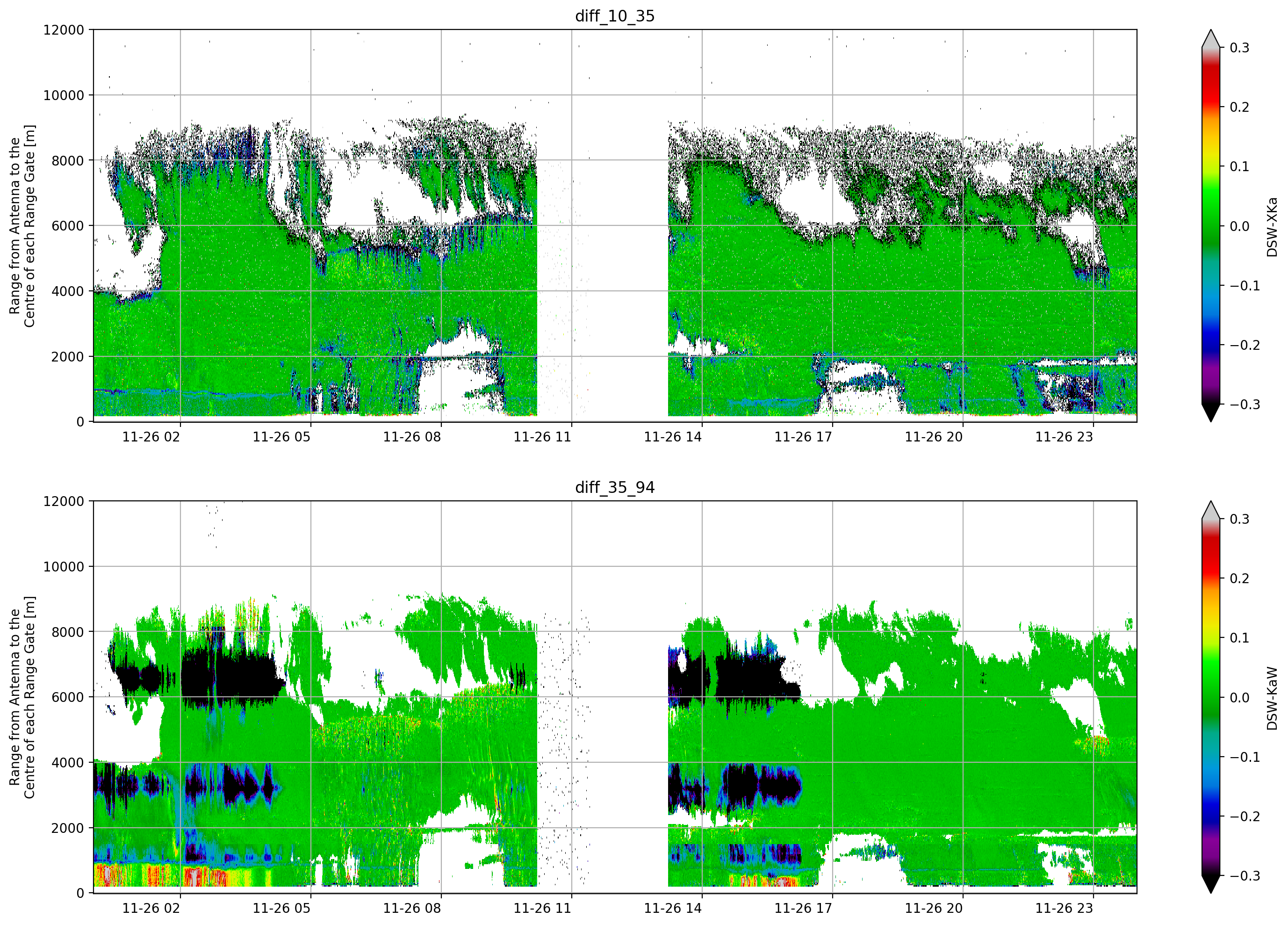Click the 0.0 tick on the DSW-KaW colorbar

click(1239, 698)
